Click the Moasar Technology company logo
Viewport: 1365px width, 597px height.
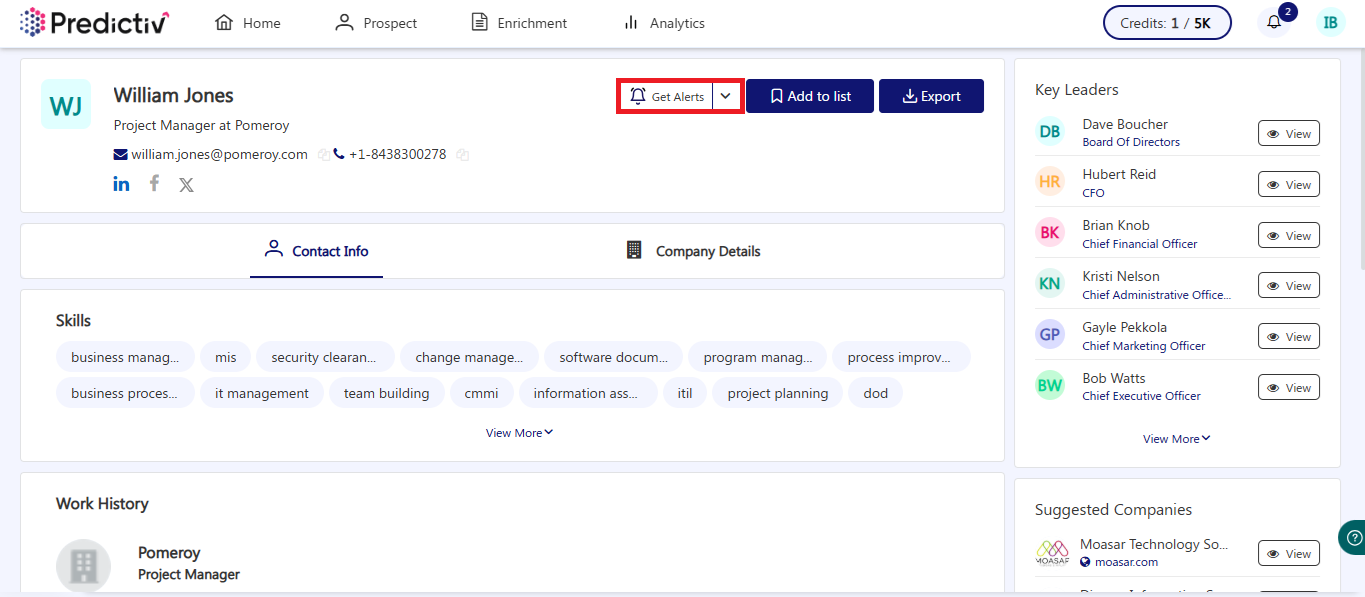point(1052,553)
